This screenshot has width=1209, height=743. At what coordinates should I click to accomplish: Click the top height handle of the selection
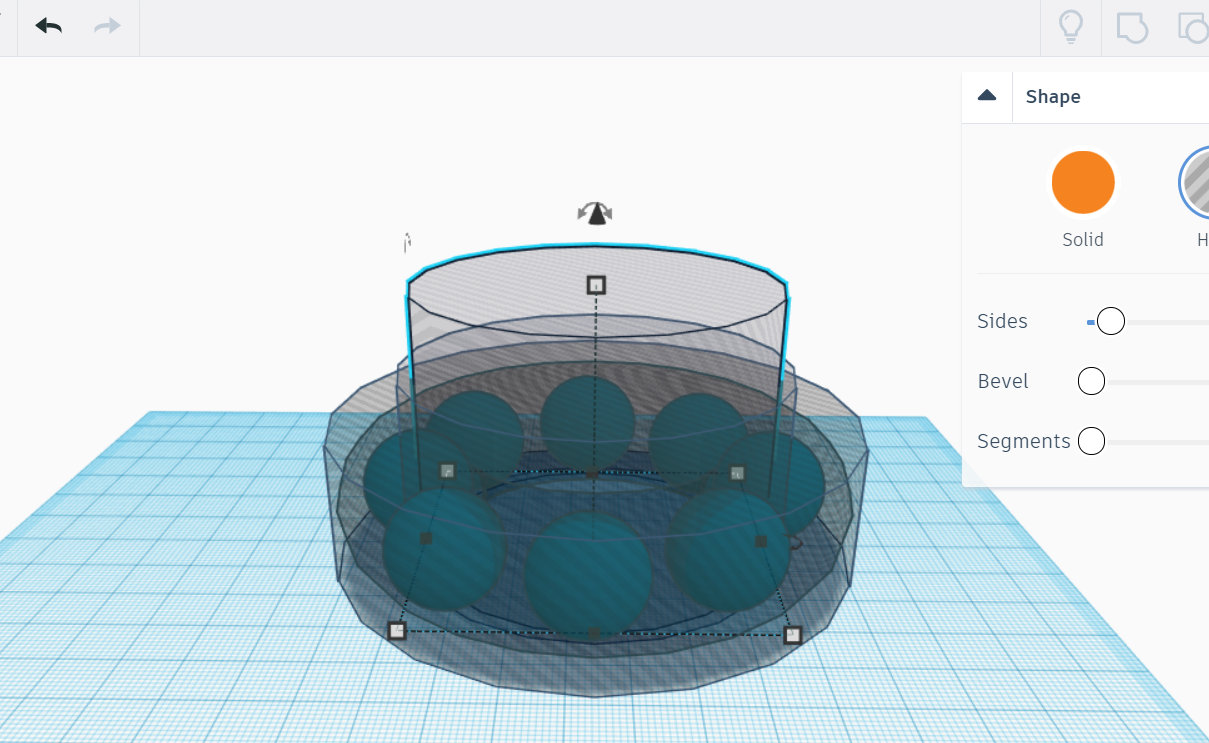[x=595, y=287]
